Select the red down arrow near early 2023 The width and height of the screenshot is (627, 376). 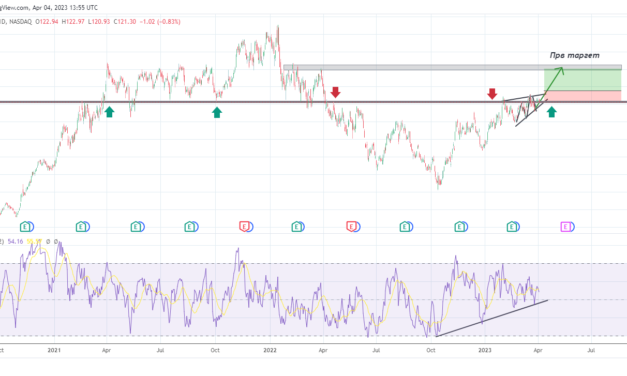(x=492, y=94)
